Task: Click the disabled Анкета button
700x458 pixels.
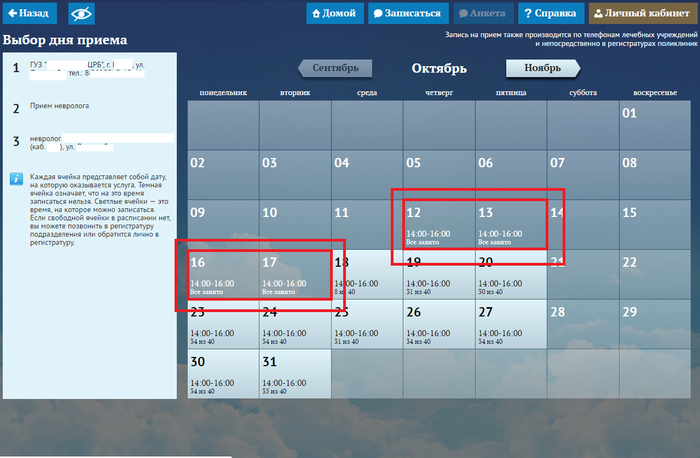Action: pyautogui.click(x=480, y=14)
